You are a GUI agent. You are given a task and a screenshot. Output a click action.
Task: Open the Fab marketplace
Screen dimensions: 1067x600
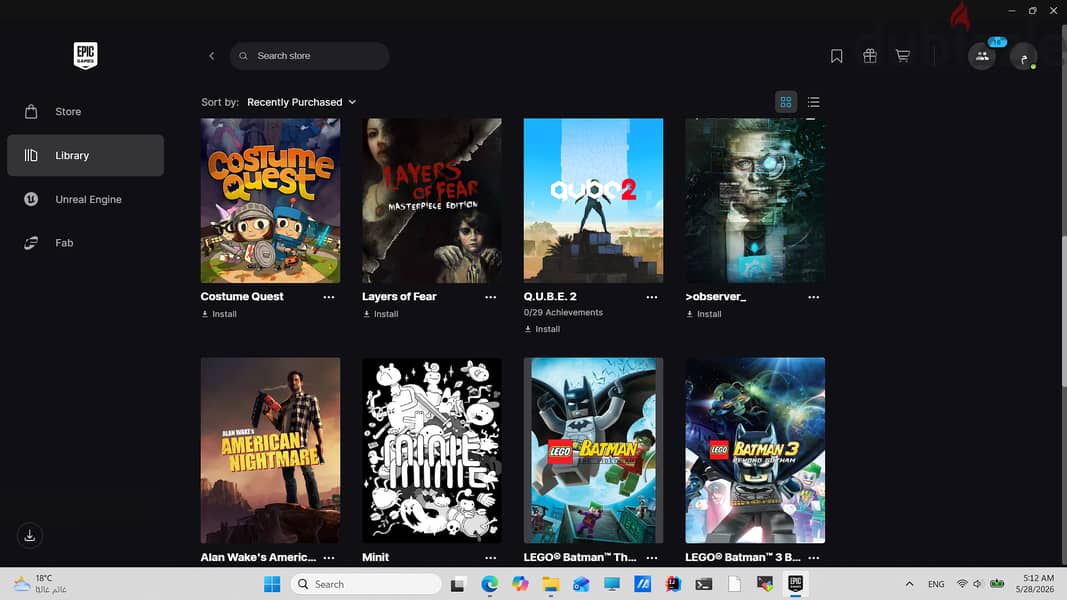[x=85, y=243]
